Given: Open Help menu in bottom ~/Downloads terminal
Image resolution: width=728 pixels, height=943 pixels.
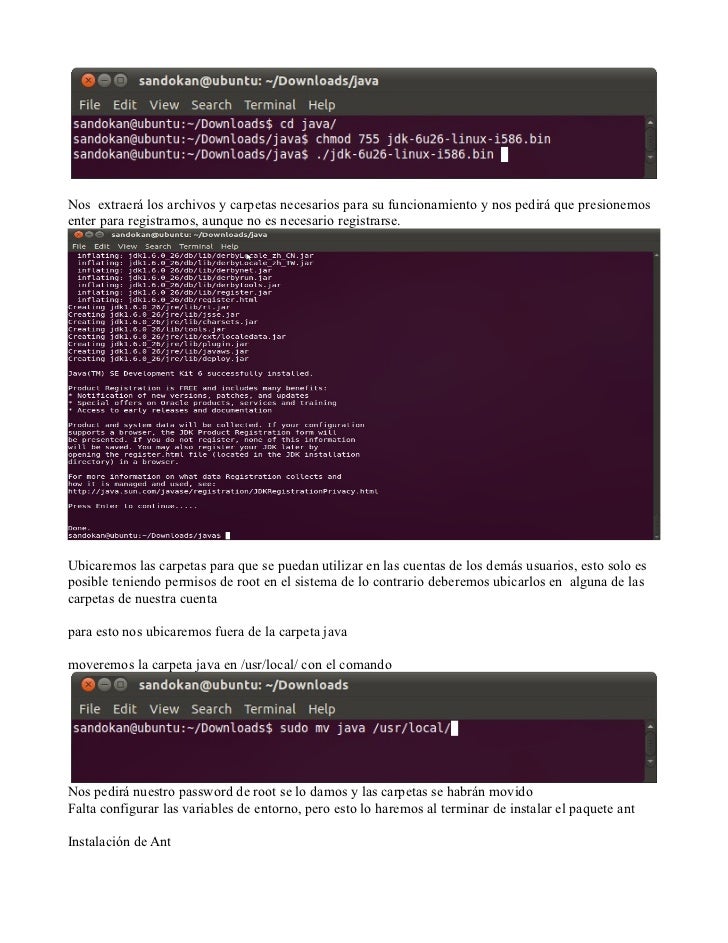Looking at the screenshot, I should pyautogui.click(x=322, y=709).
